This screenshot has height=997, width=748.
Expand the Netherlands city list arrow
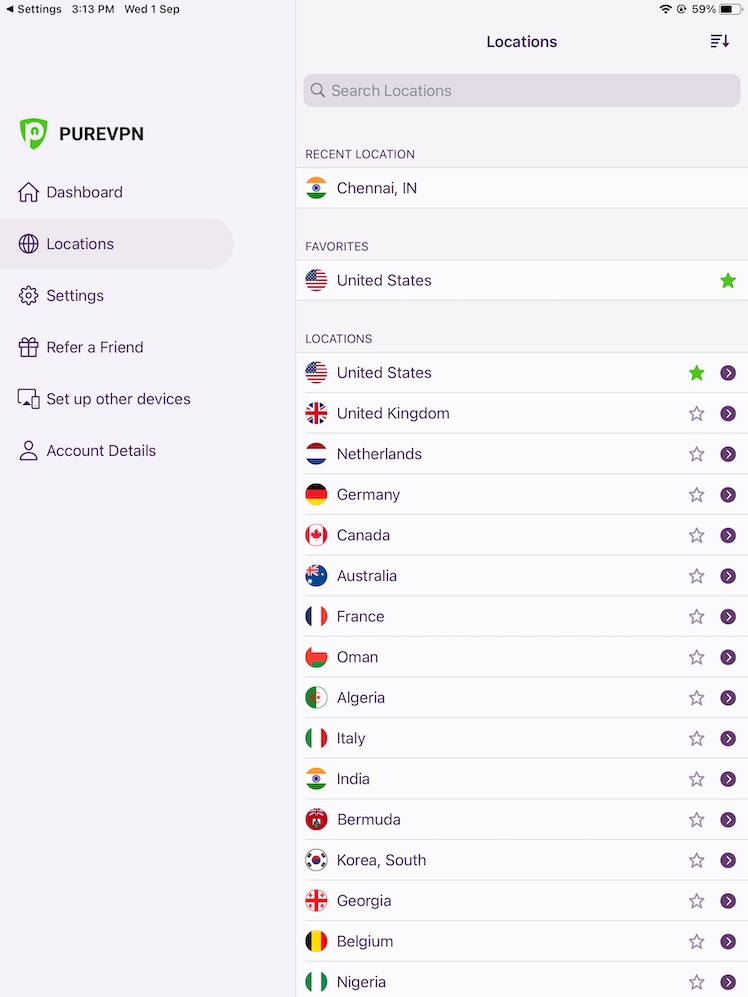[728, 454]
